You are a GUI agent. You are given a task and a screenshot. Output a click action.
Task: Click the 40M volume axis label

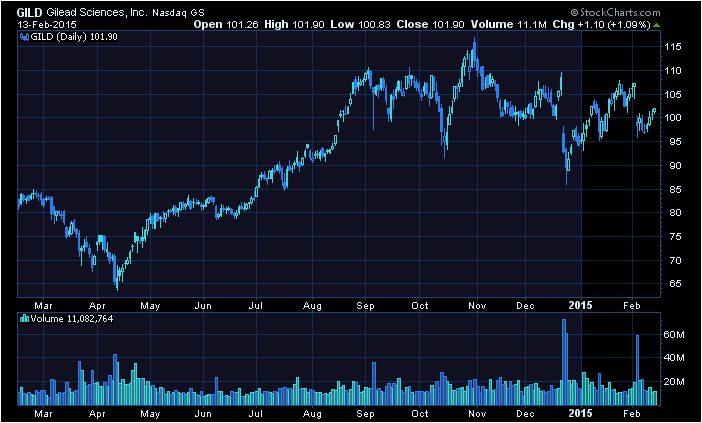(x=675, y=358)
